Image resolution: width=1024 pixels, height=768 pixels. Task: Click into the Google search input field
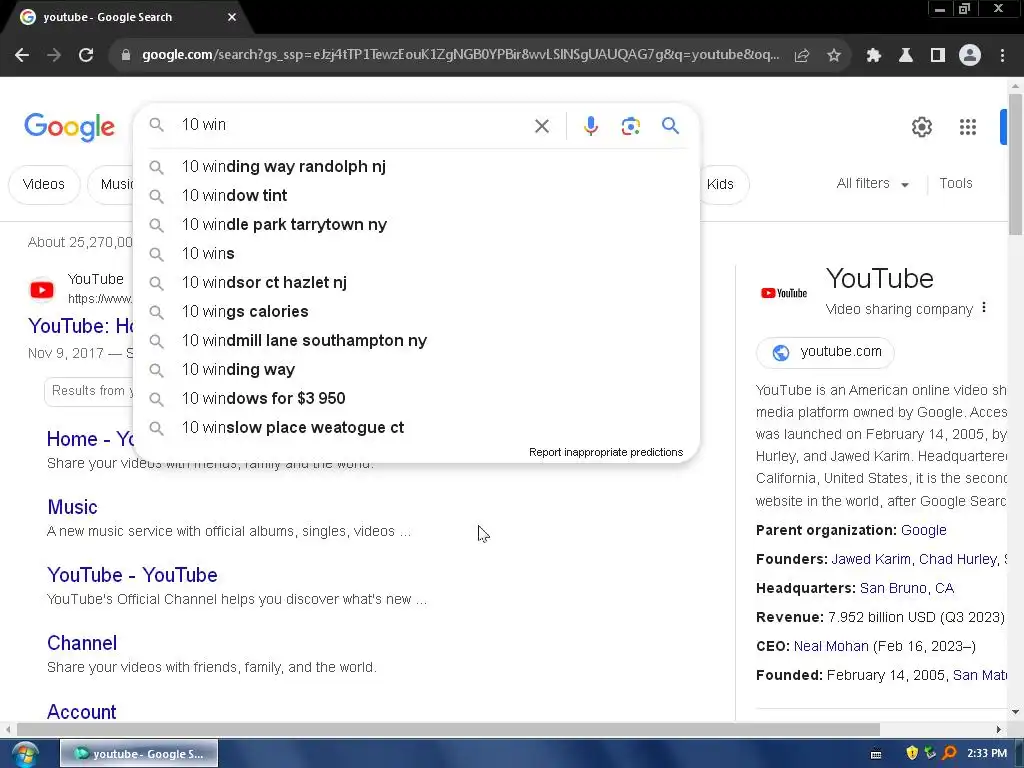353,125
